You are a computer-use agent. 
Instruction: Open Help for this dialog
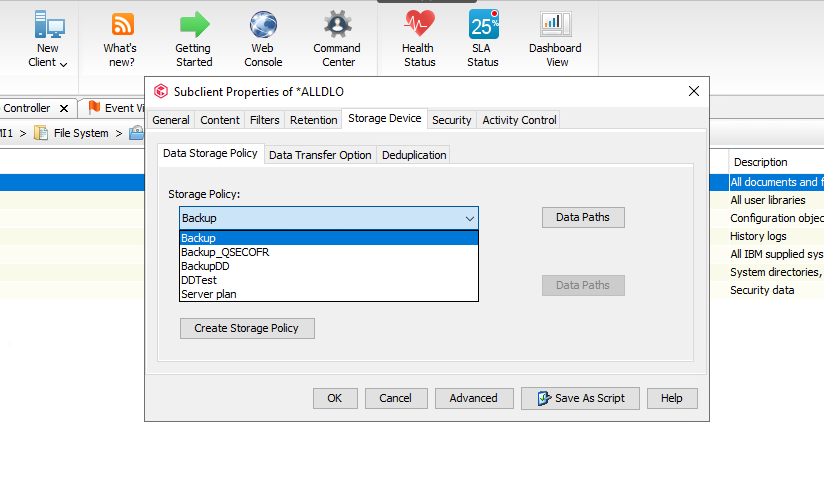point(672,398)
